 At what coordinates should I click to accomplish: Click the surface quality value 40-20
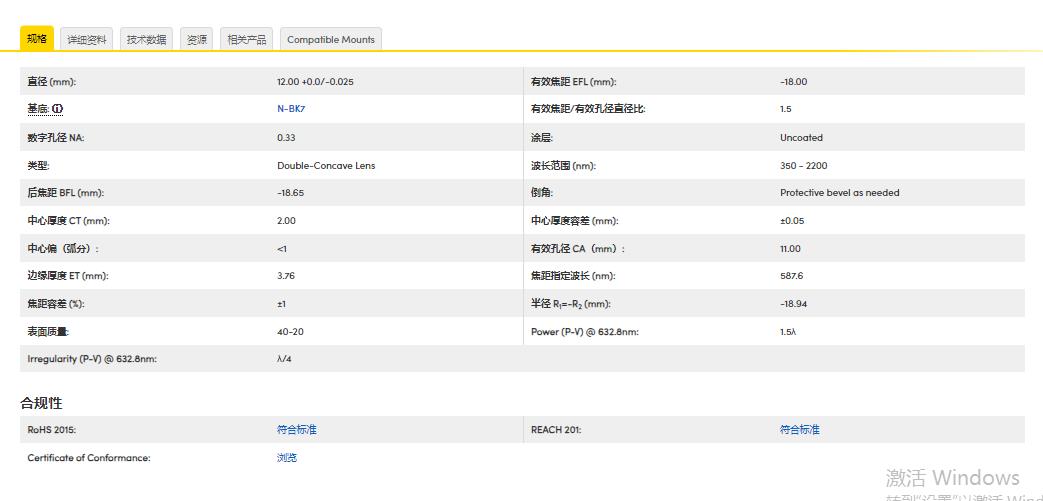click(x=290, y=331)
